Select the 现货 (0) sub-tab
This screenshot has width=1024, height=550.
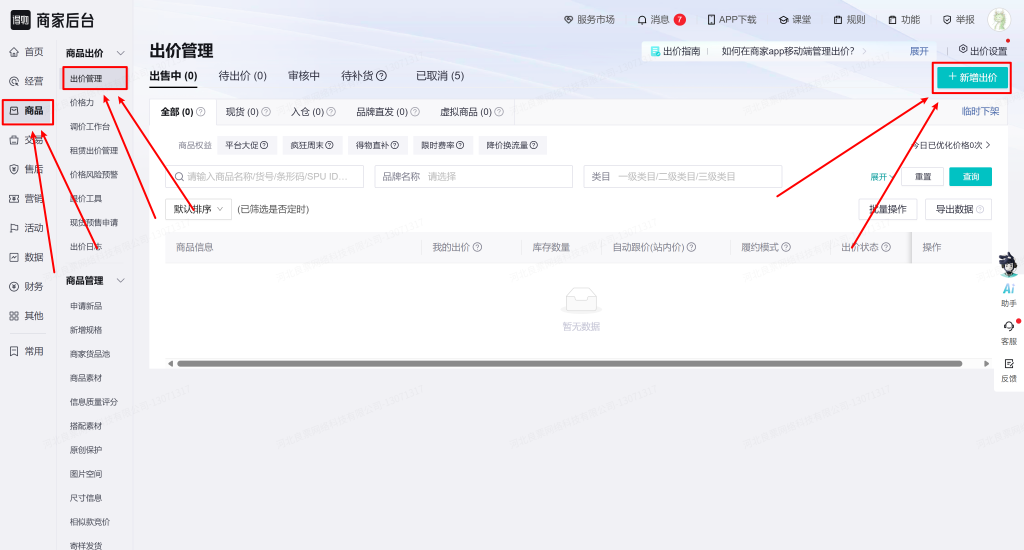248,112
